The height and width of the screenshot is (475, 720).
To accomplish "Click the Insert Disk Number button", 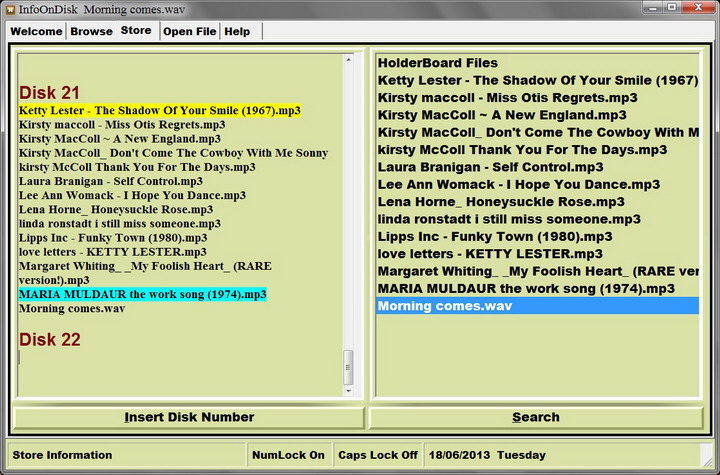I will tap(189, 417).
